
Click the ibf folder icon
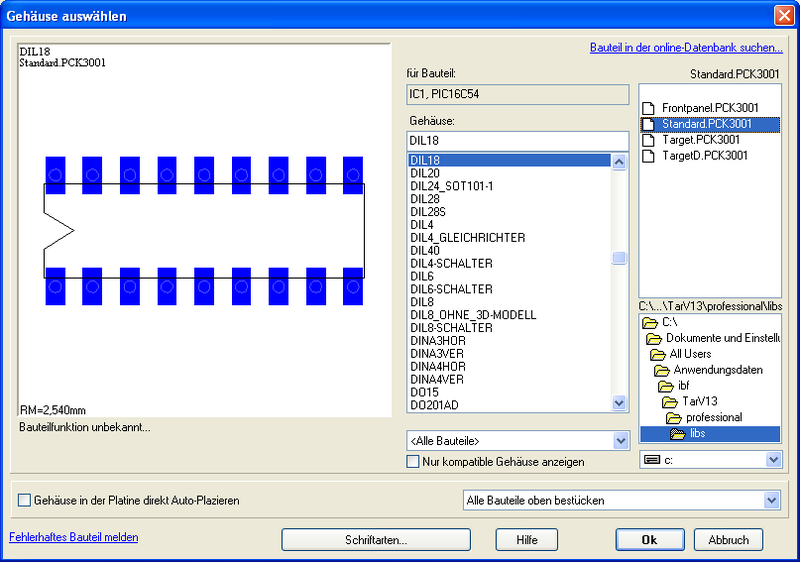(x=666, y=386)
